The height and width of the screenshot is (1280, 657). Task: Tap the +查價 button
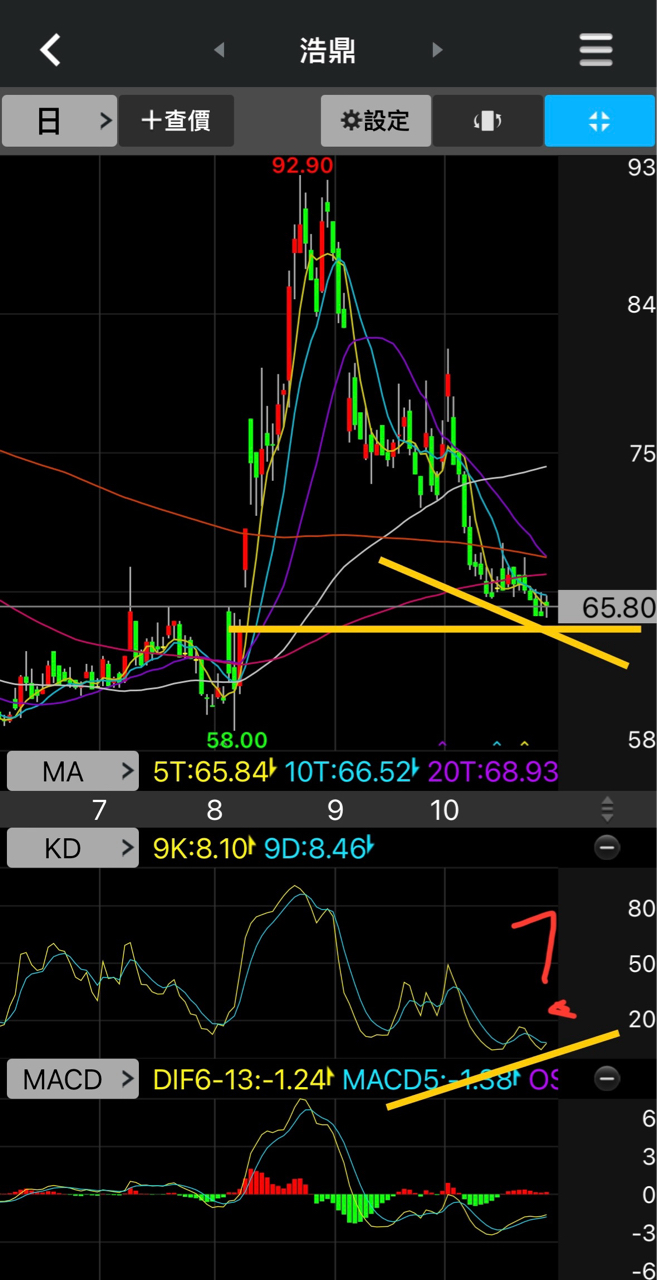click(x=176, y=121)
